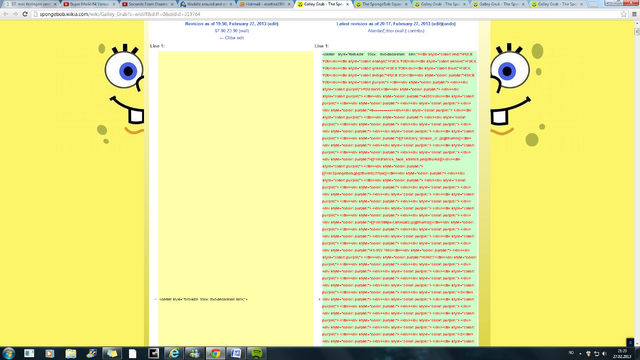This screenshot has height=360, width=640.
Task: Open the media player taskbar icon
Action: click(x=49, y=353)
